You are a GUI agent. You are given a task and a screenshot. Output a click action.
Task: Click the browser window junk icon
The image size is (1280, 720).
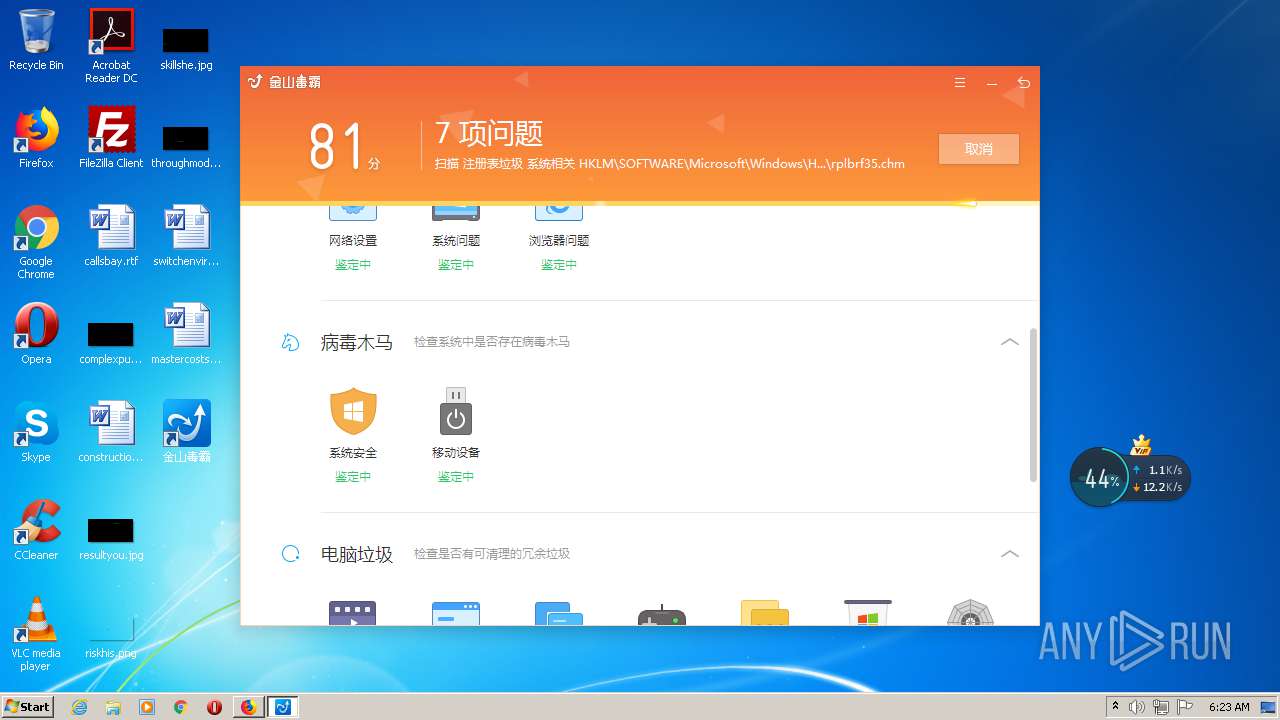456,613
